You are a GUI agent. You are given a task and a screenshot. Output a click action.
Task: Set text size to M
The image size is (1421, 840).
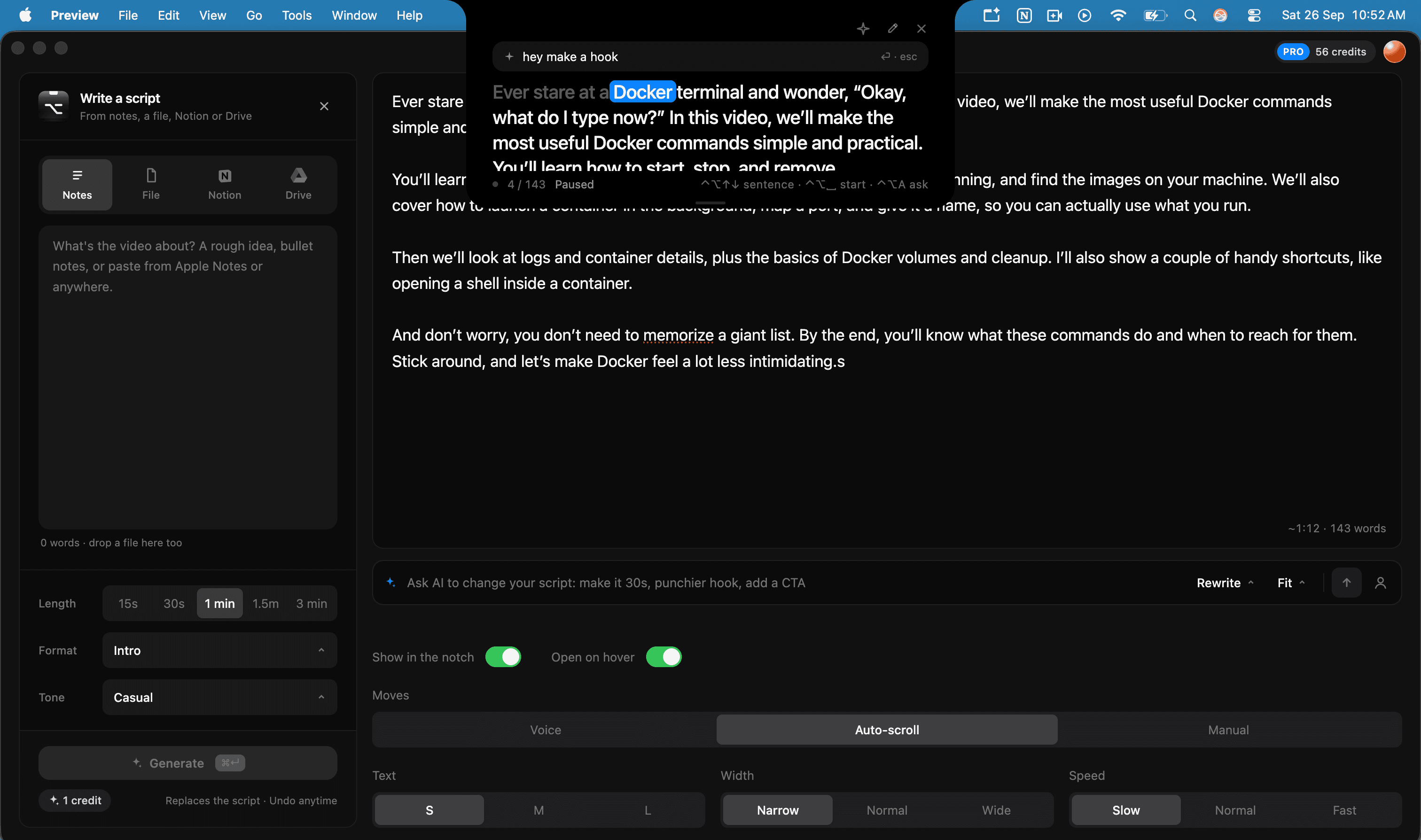pos(539,810)
